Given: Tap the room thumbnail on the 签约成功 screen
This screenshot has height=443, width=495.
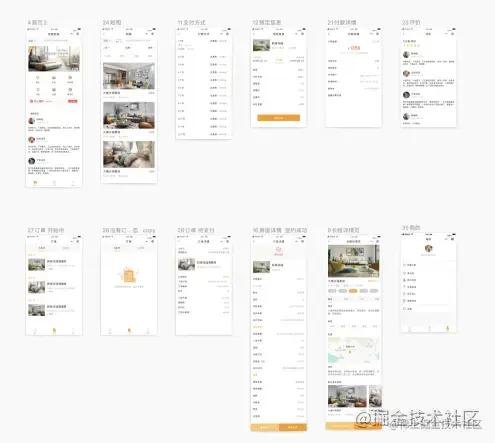Looking at the screenshot, I should click(x=261, y=267).
